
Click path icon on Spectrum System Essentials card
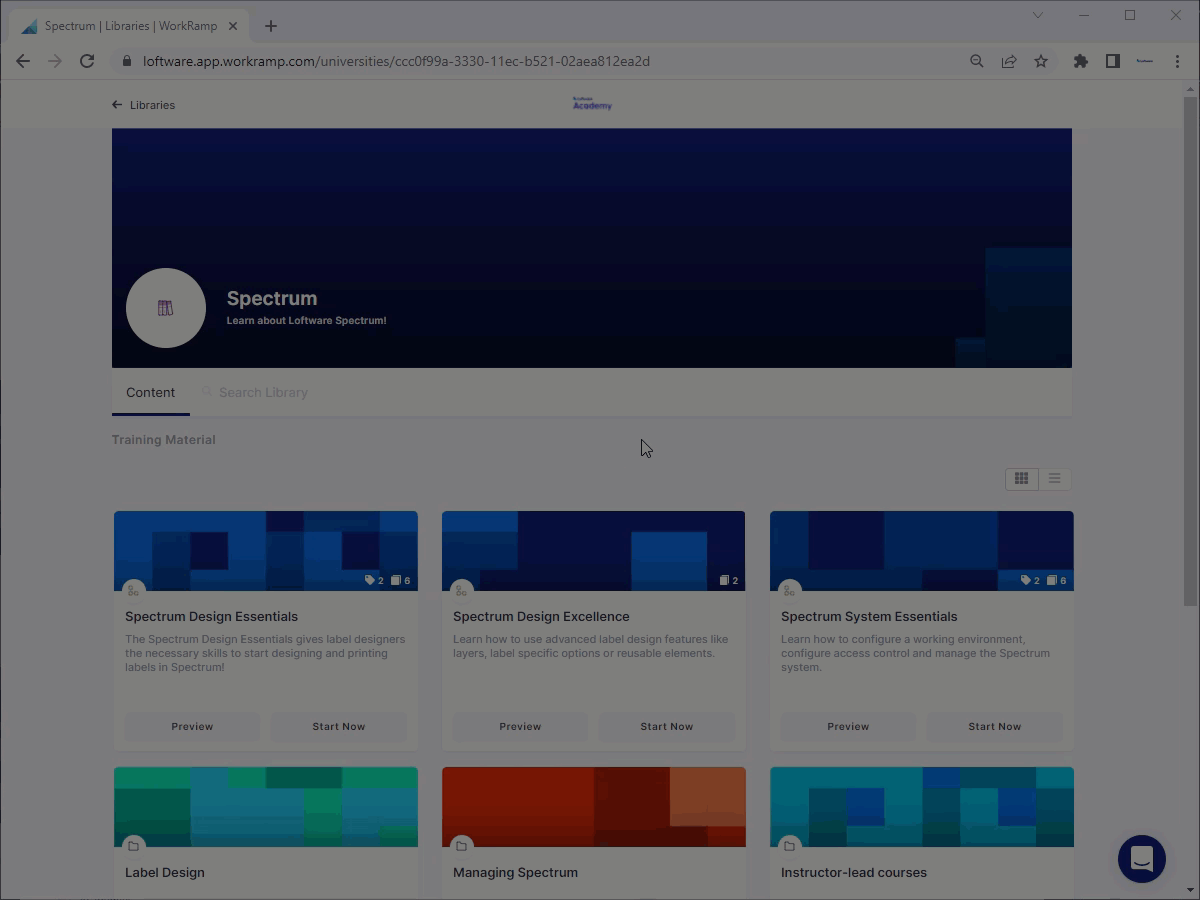(789, 590)
